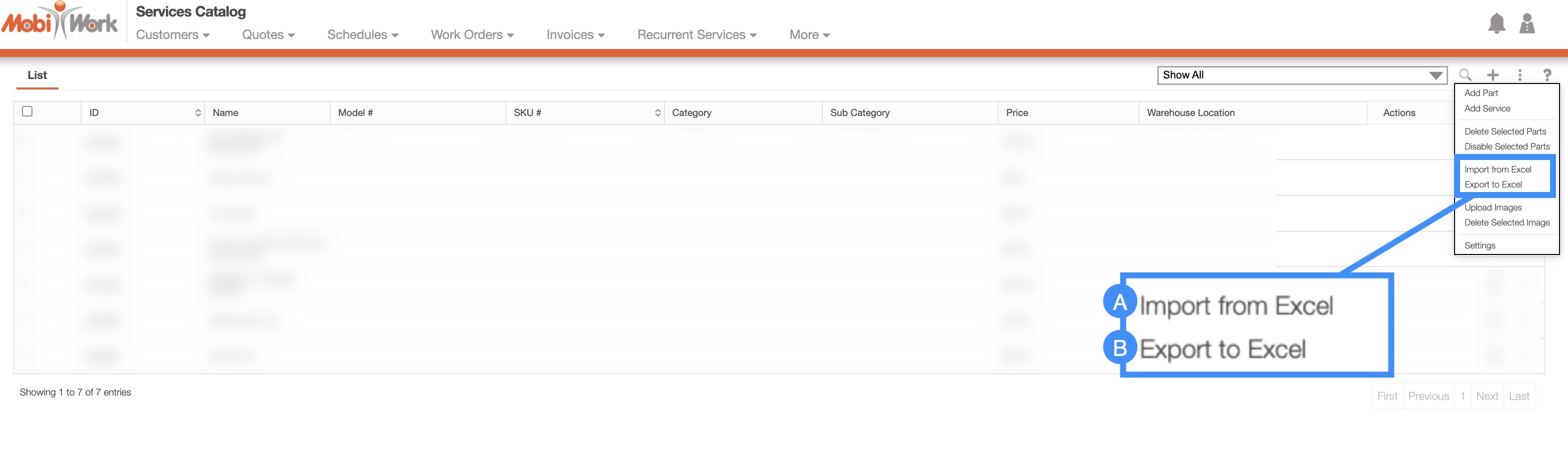Open the Show All filter dropdown

[x=1301, y=75]
